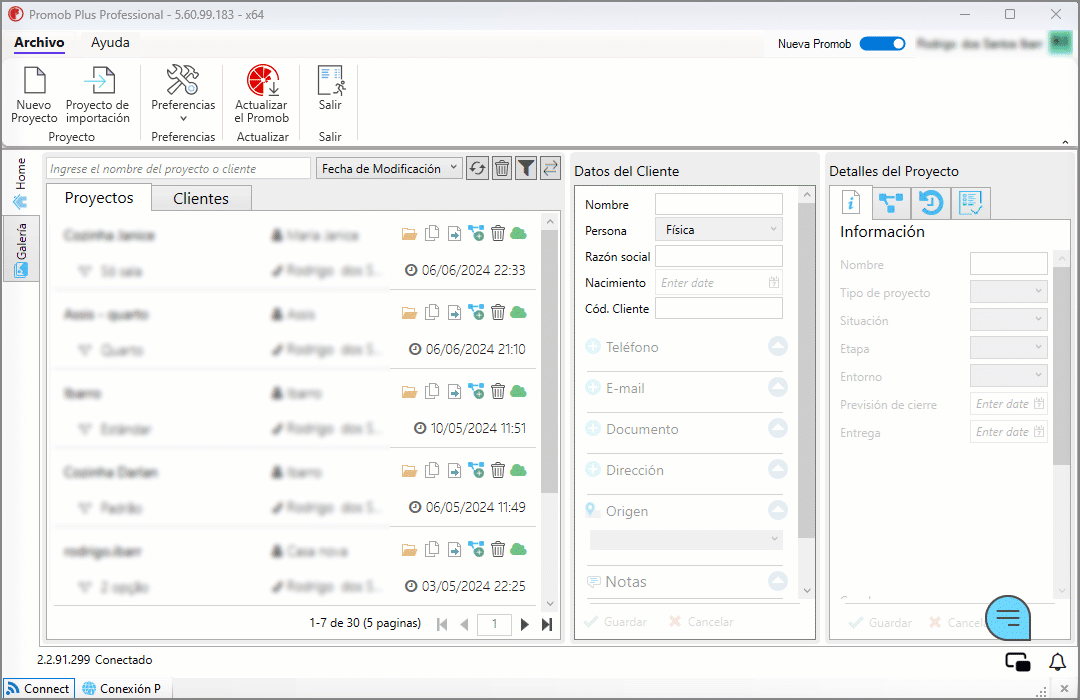
Task: Open the Preferencias tools icon
Action: (x=183, y=81)
